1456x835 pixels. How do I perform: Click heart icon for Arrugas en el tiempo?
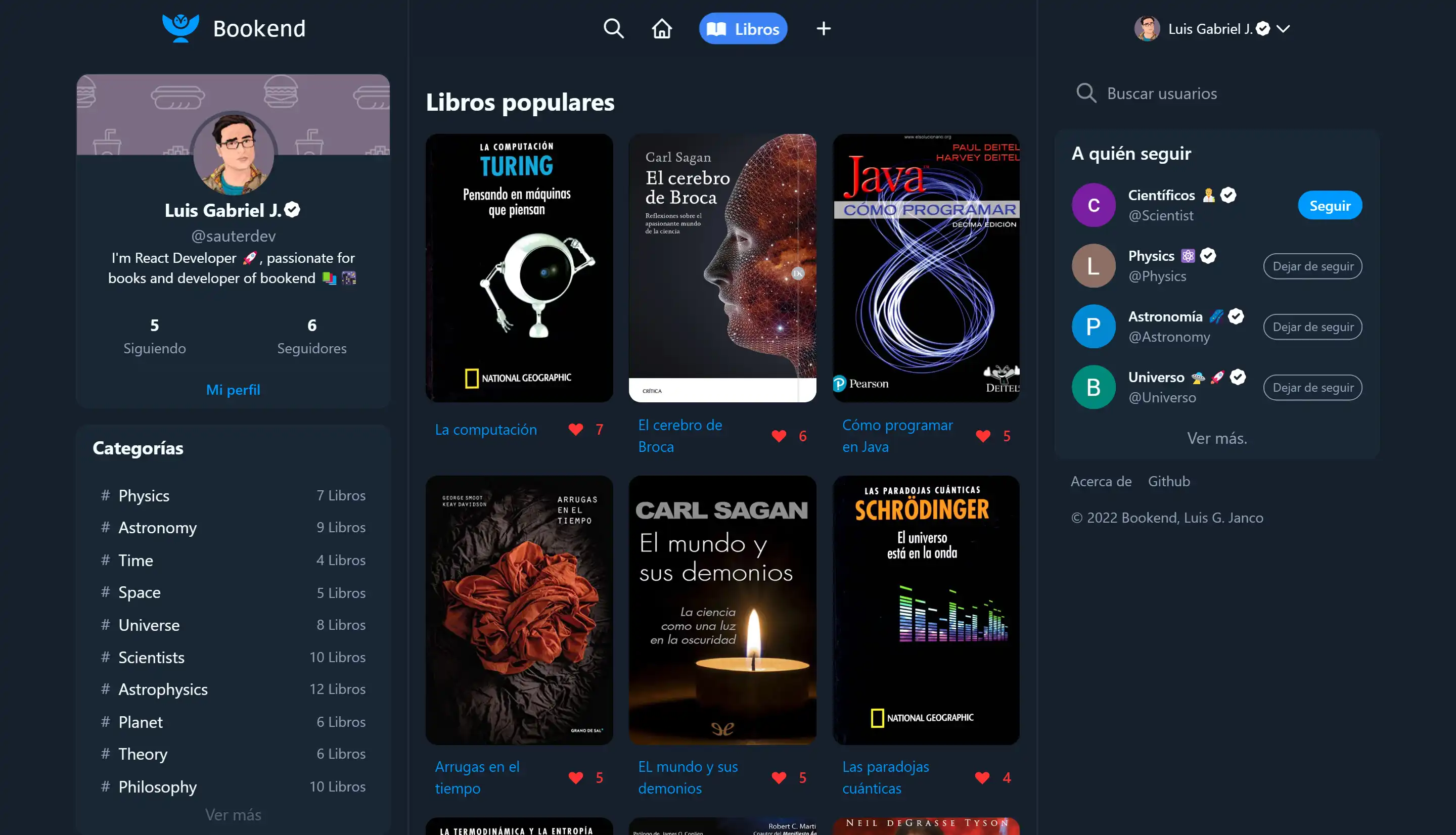[576, 778]
